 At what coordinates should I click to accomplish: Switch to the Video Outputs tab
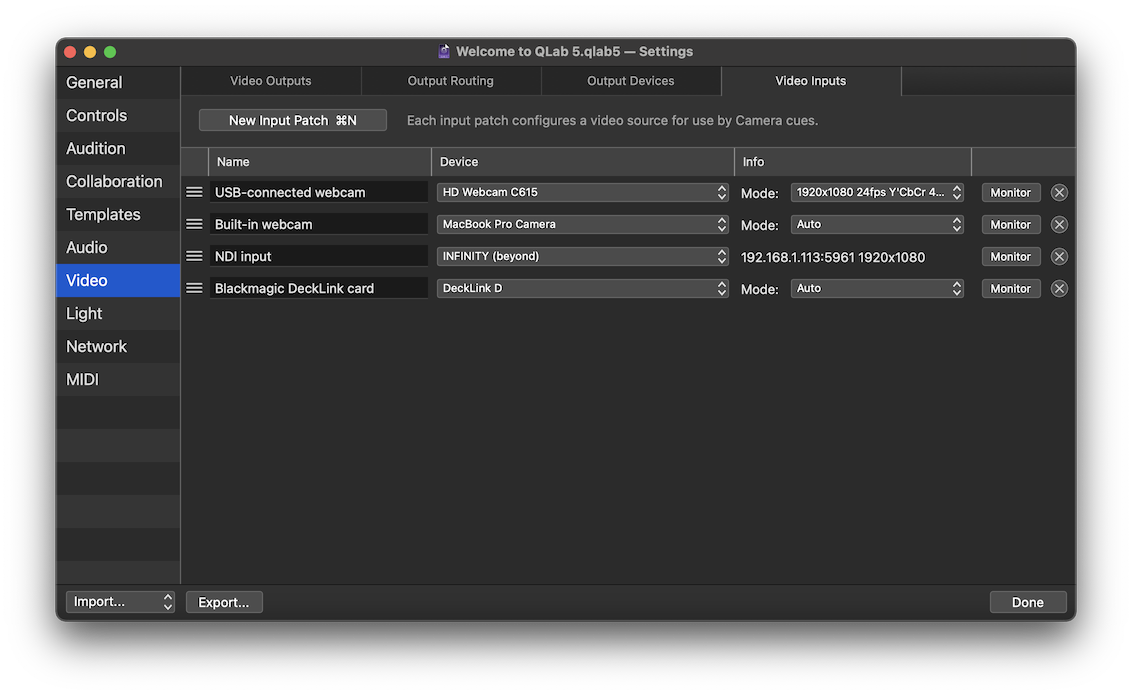[x=270, y=81]
